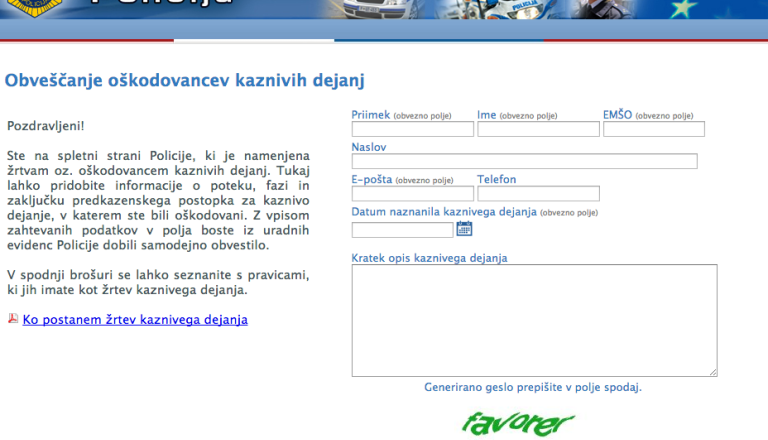The width and height of the screenshot is (768, 440).
Task: Focus the Priimek input field
Action: 413,129
